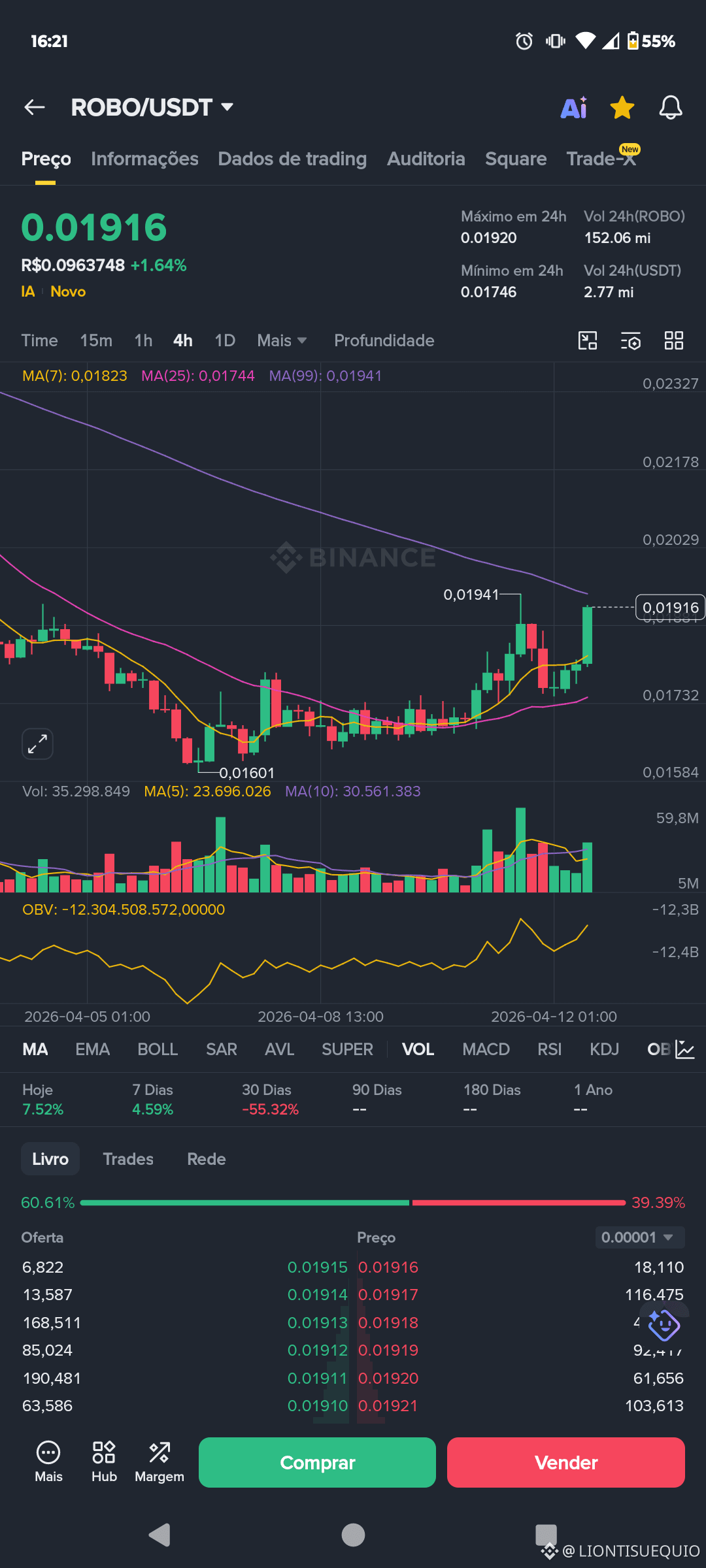Select the 1D chart interval

(225, 340)
